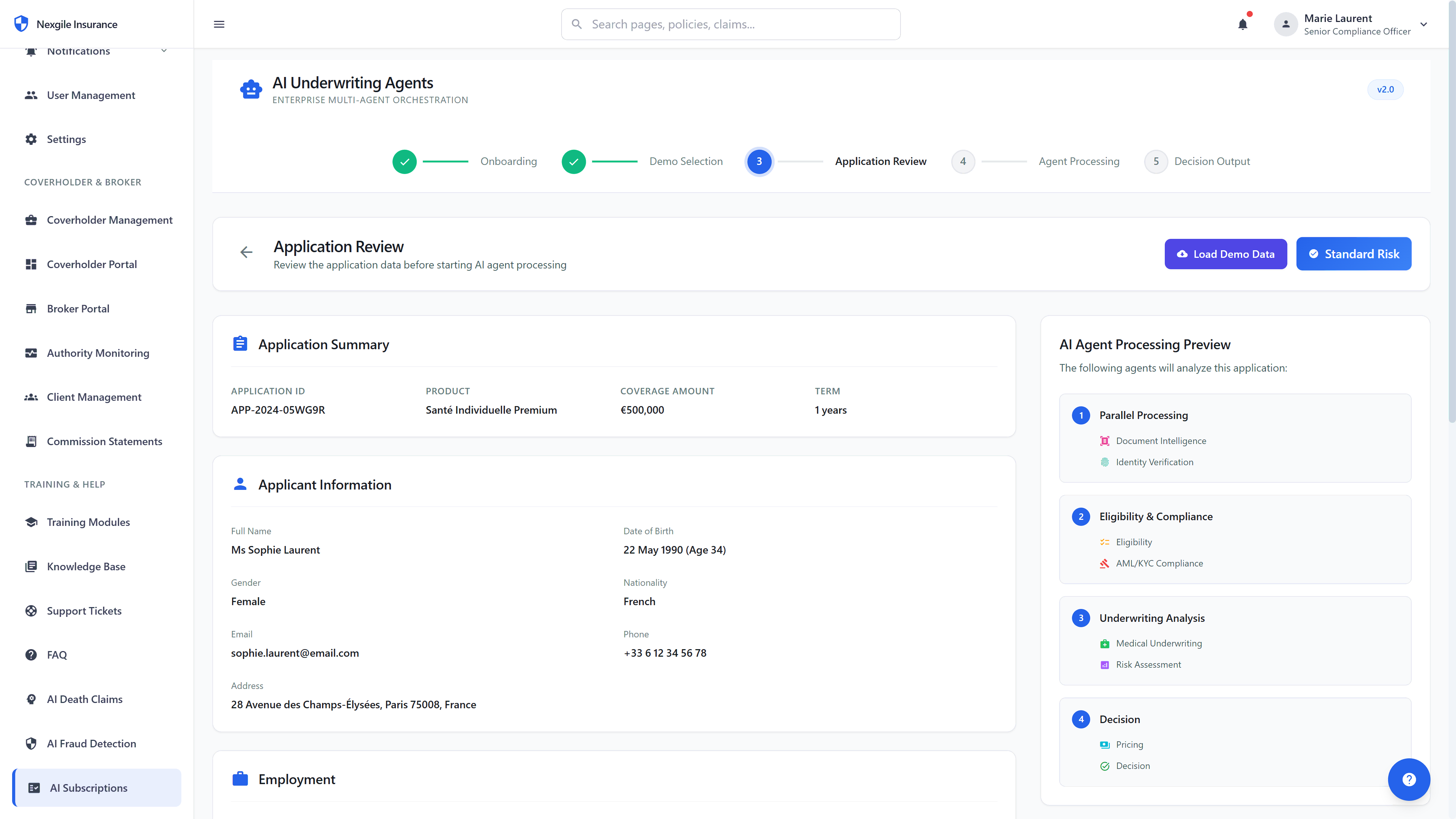This screenshot has width=1456, height=819.
Task: Open the AI Underwriting Agents robot icon
Action: click(250, 89)
